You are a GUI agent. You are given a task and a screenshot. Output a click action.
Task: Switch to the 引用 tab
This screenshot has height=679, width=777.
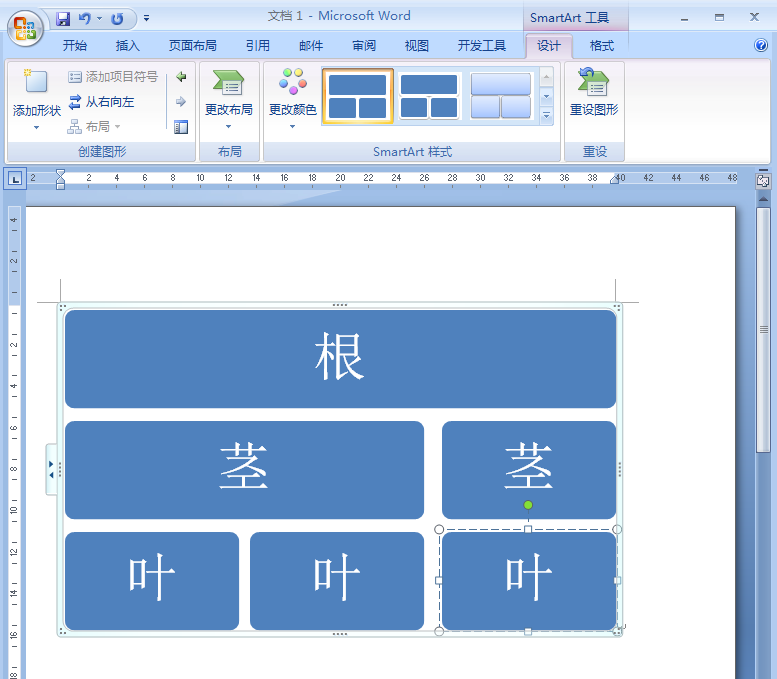(x=258, y=46)
